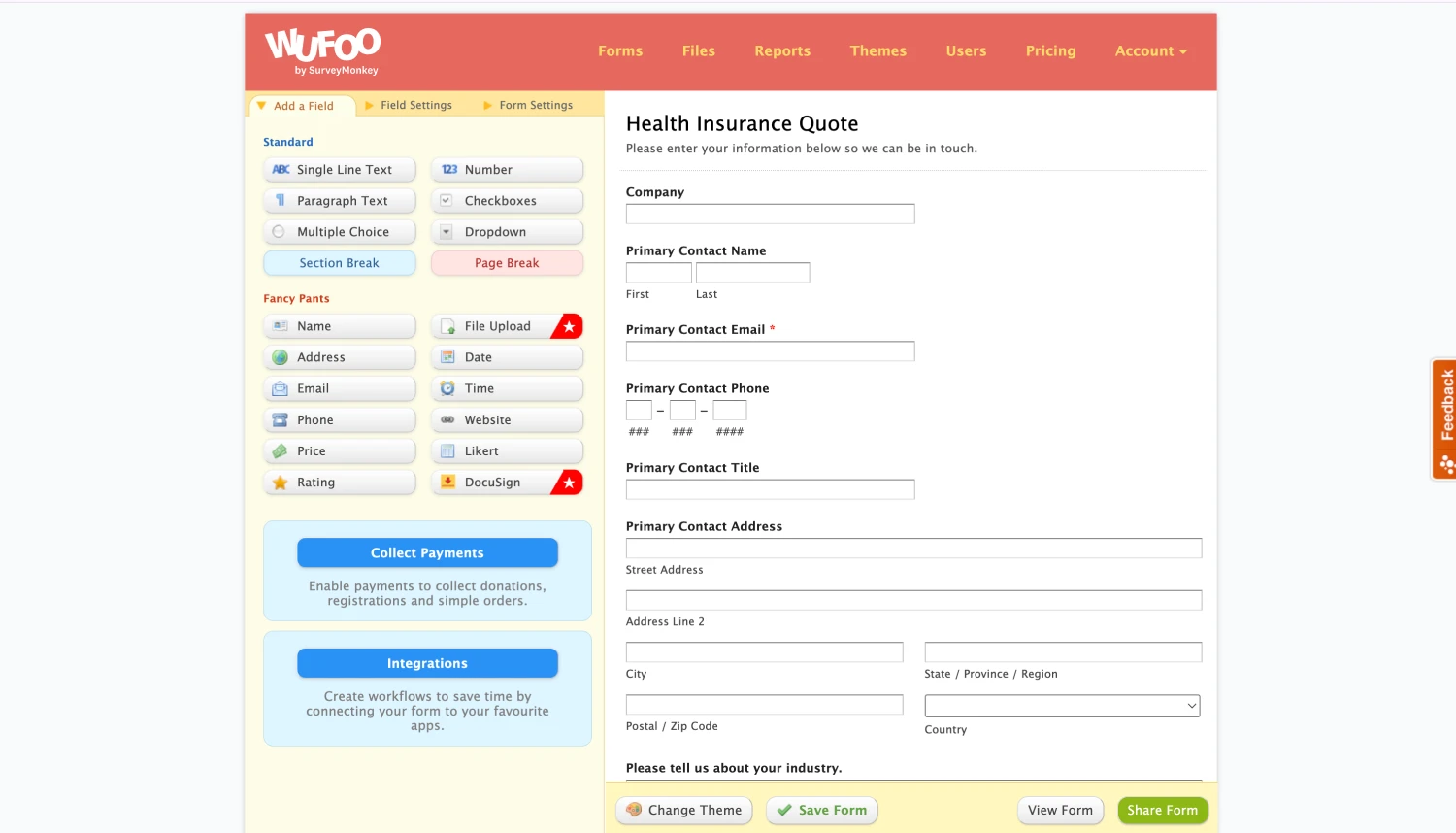The image size is (1456, 833).
Task: Open the Change Theme palette
Action: coord(683,811)
